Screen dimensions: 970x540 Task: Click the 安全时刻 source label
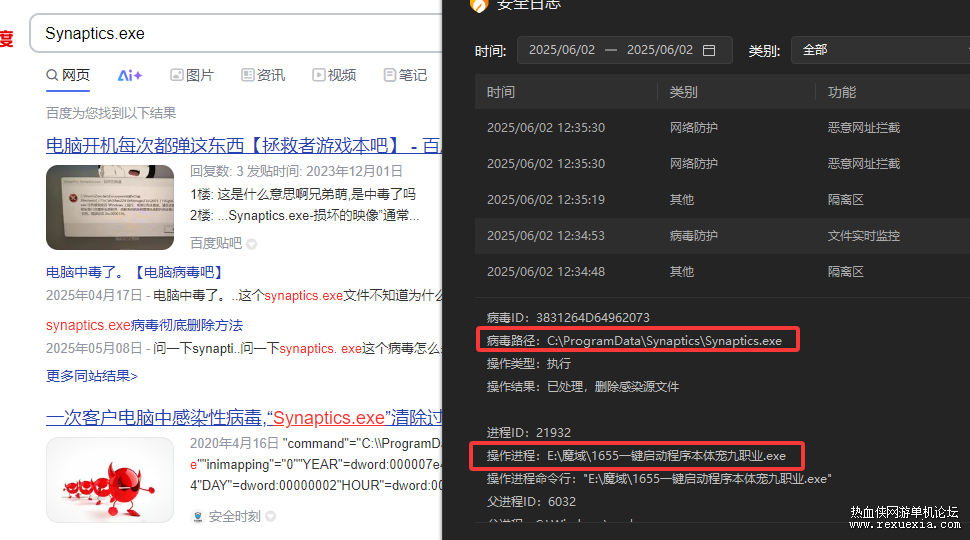[x=234, y=516]
